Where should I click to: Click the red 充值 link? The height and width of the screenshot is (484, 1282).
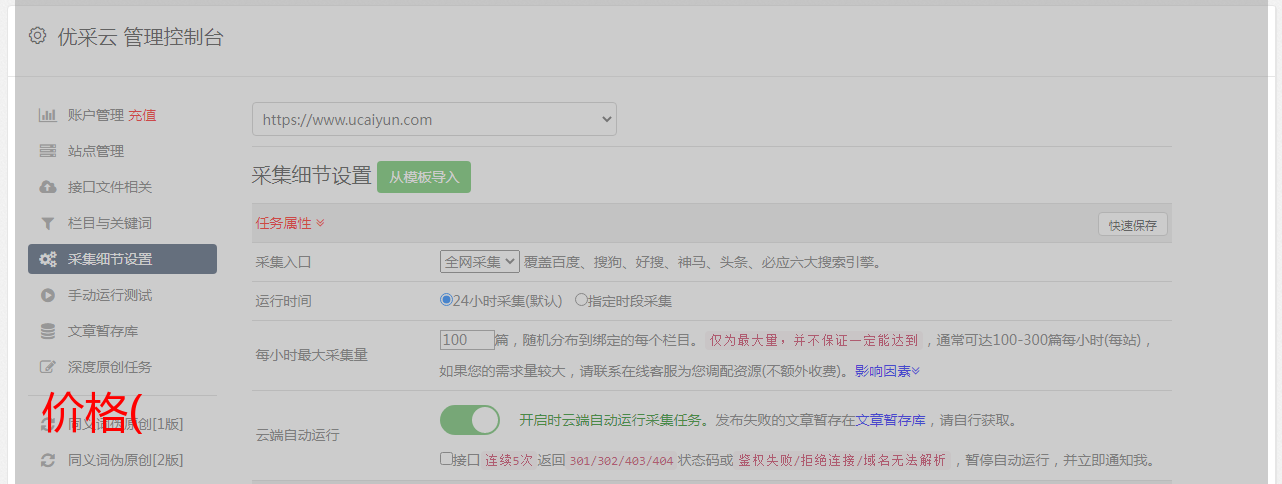click(142, 115)
